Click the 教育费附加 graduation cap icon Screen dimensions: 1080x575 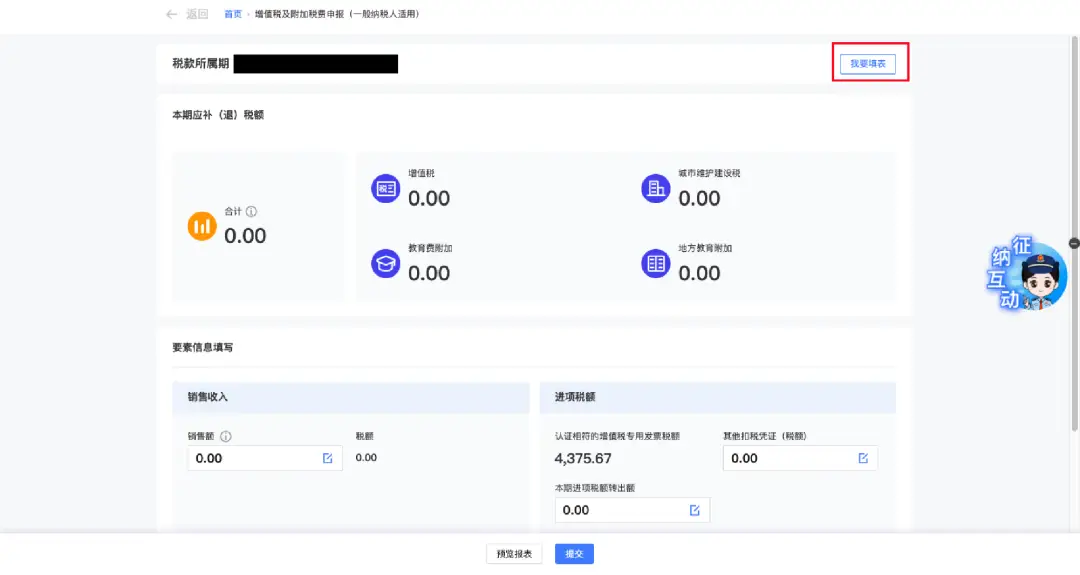(x=386, y=263)
